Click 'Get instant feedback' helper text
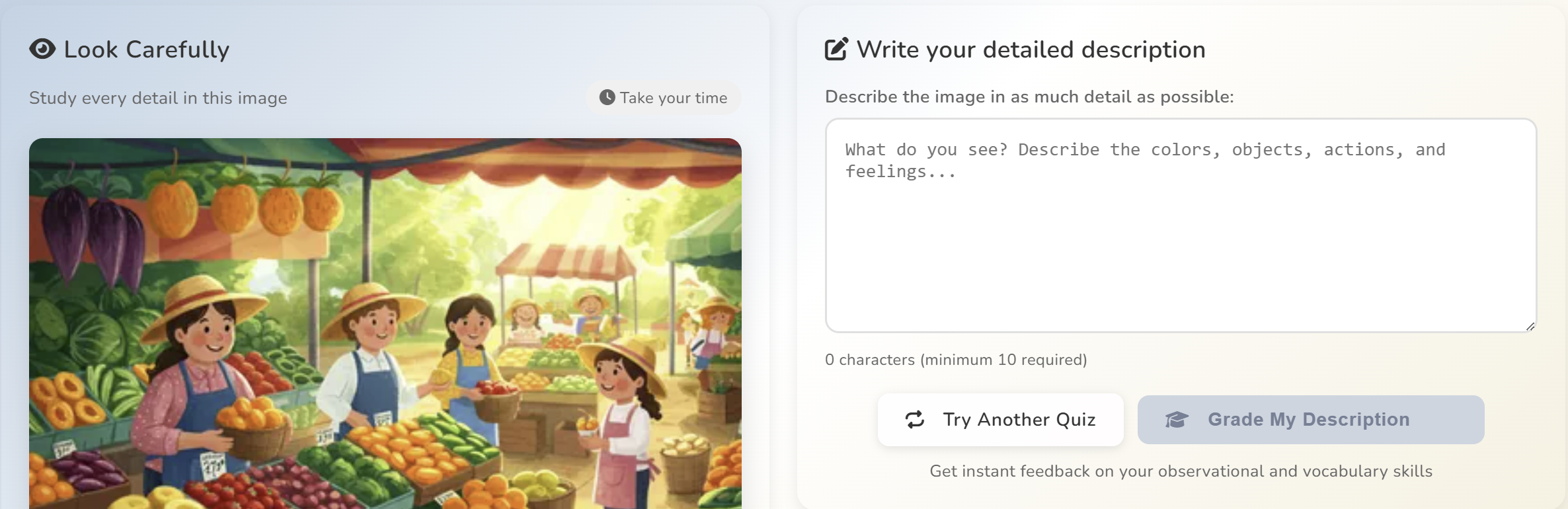Viewport: 1568px width, 509px height. (x=1181, y=471)
